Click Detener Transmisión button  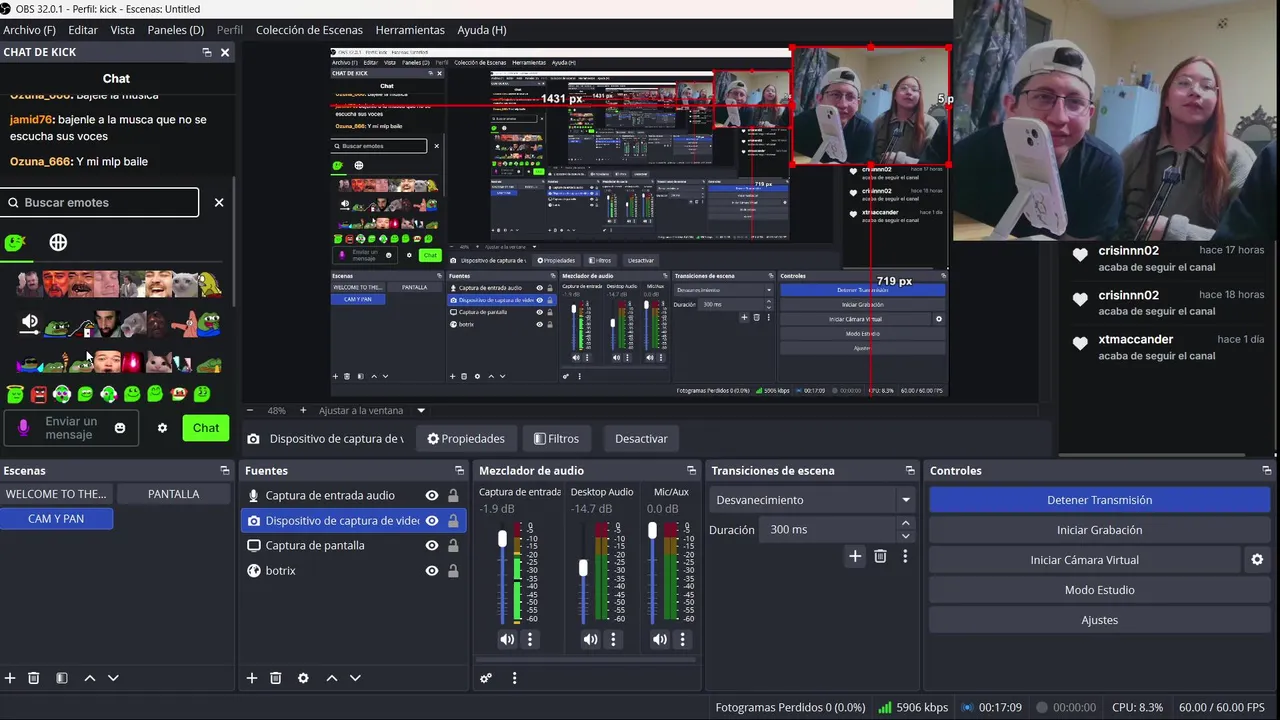pos(1100,500)
